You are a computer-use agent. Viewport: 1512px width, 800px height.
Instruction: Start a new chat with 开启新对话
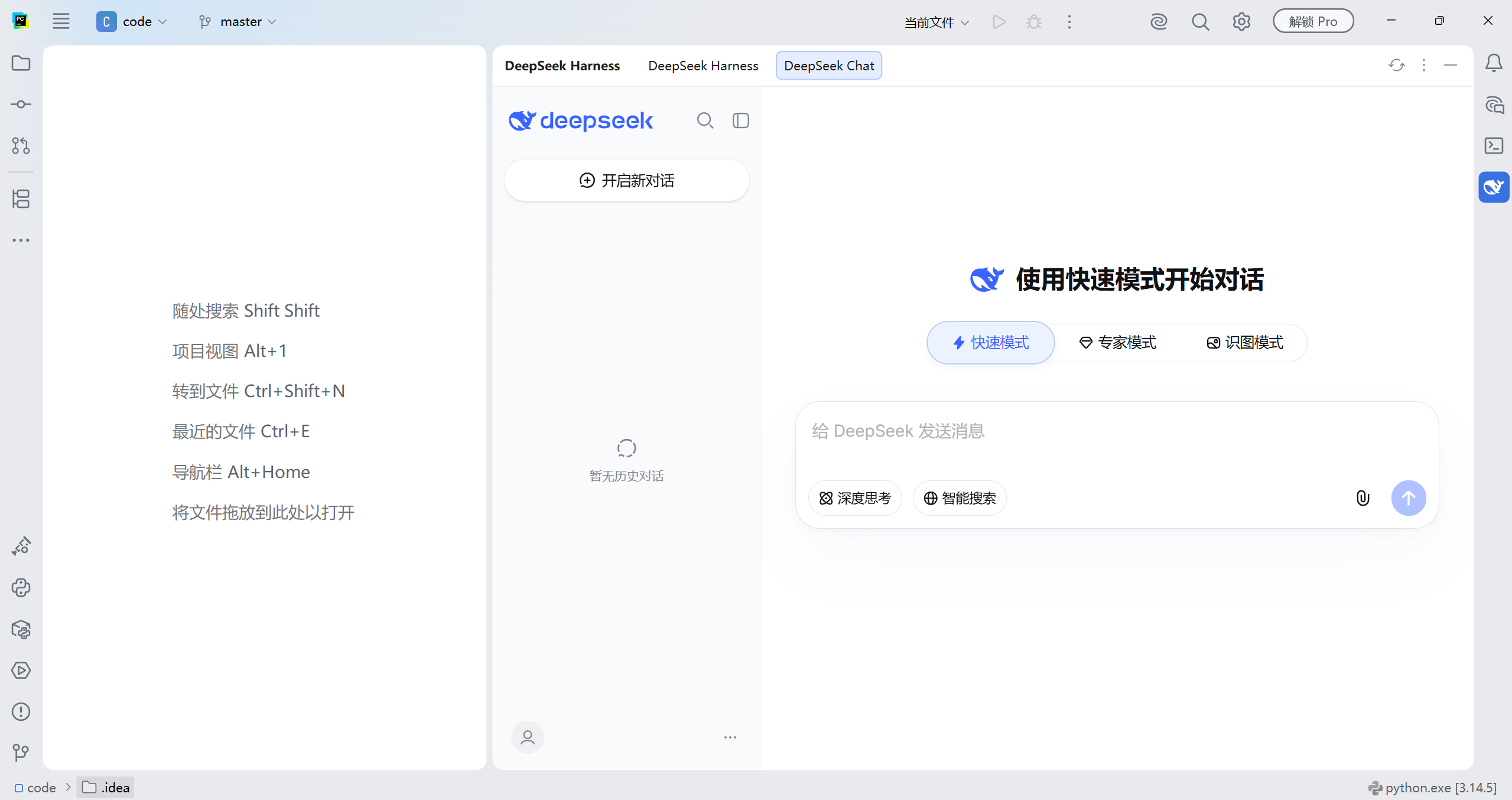627,180
